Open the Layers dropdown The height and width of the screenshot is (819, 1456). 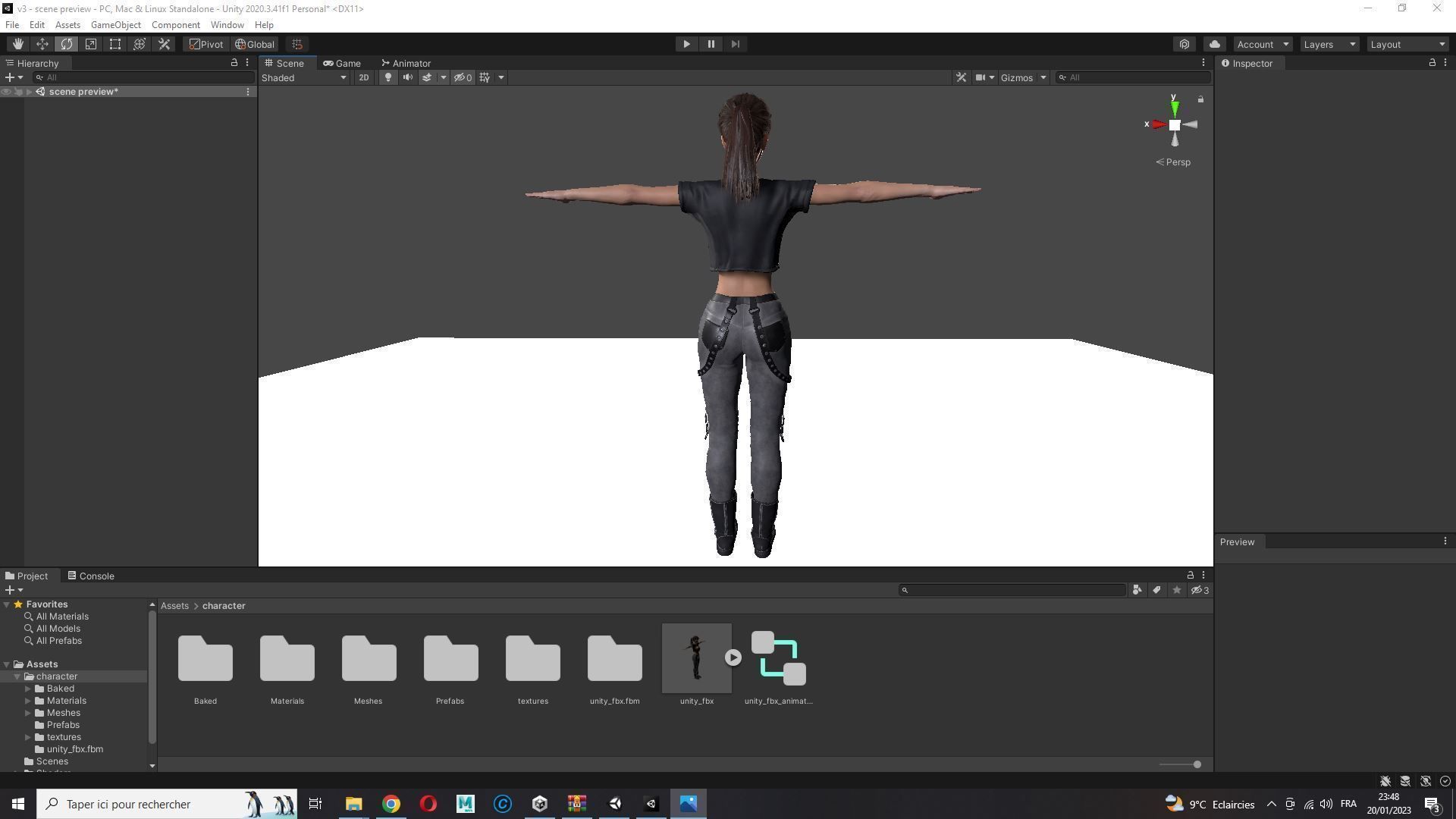click(1329, 44)
